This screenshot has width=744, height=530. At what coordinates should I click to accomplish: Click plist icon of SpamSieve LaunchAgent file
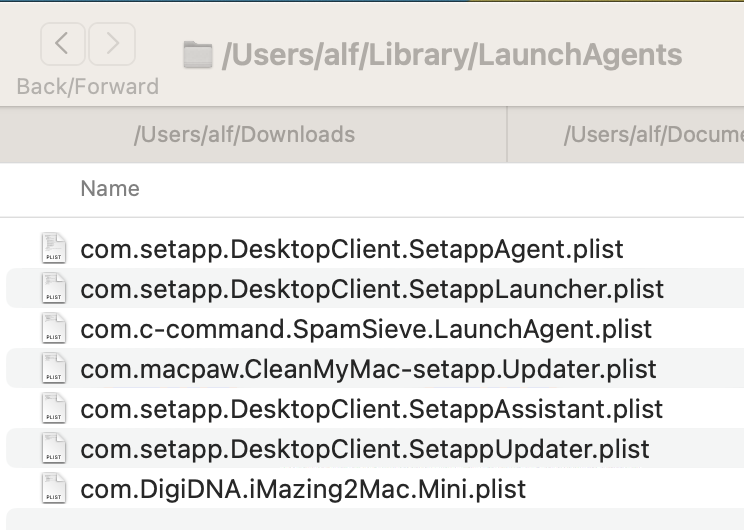[x=54, y=328]
